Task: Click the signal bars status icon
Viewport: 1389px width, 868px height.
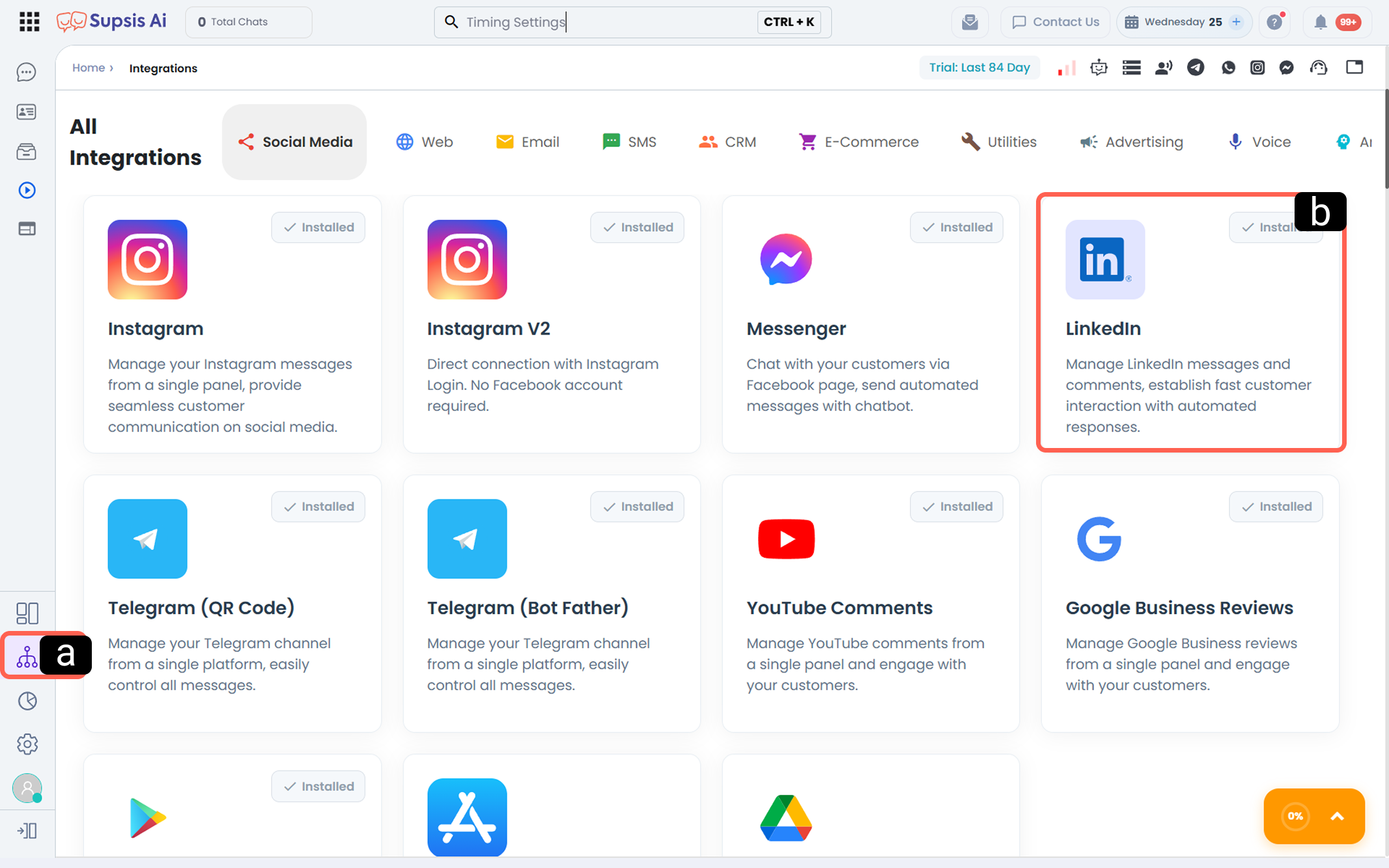Action: (x=1067, y=68)
